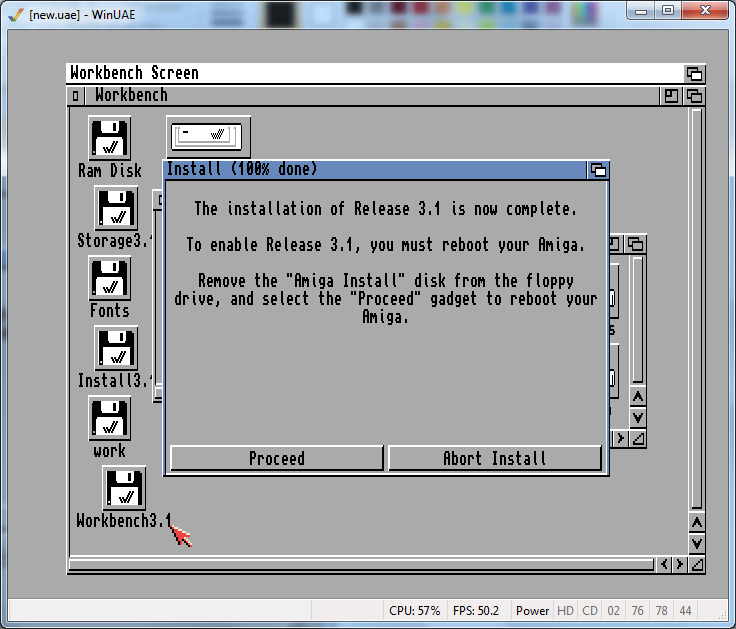
Task: Click the Workbench horizontal scrollbar
Action: pos(361,565)
